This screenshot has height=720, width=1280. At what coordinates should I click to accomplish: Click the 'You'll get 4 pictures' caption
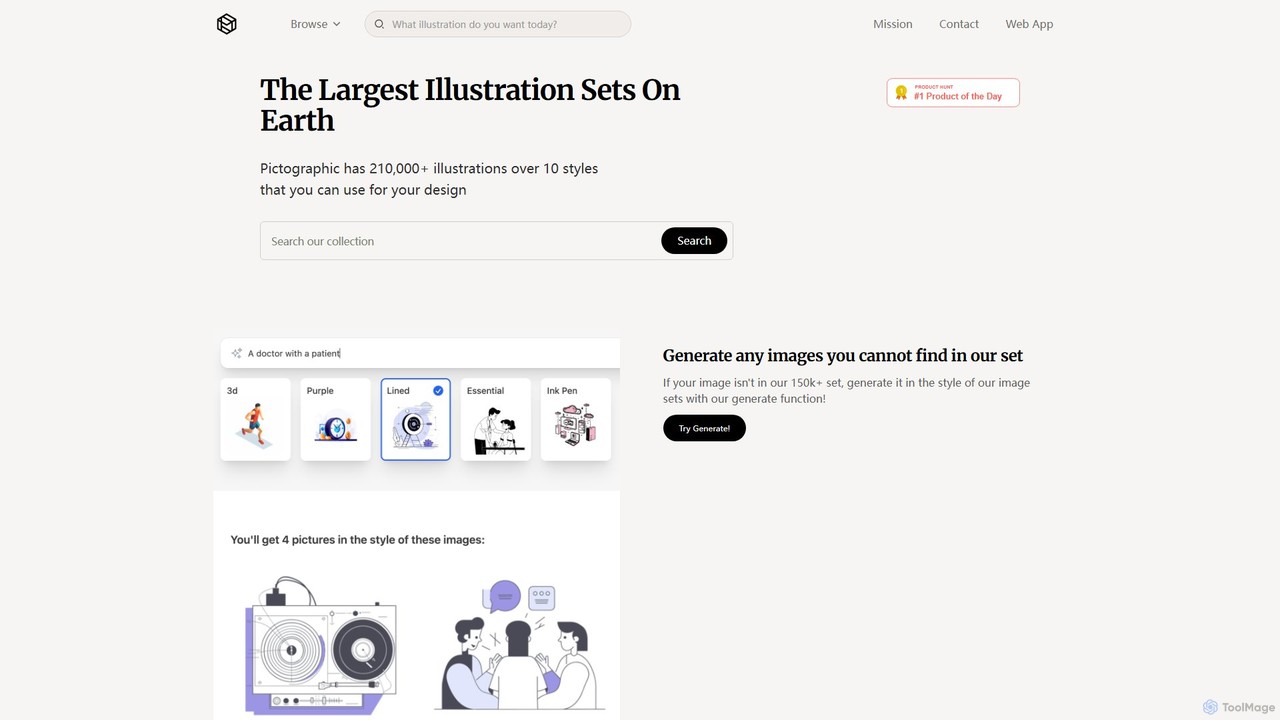tap(357, 540)
